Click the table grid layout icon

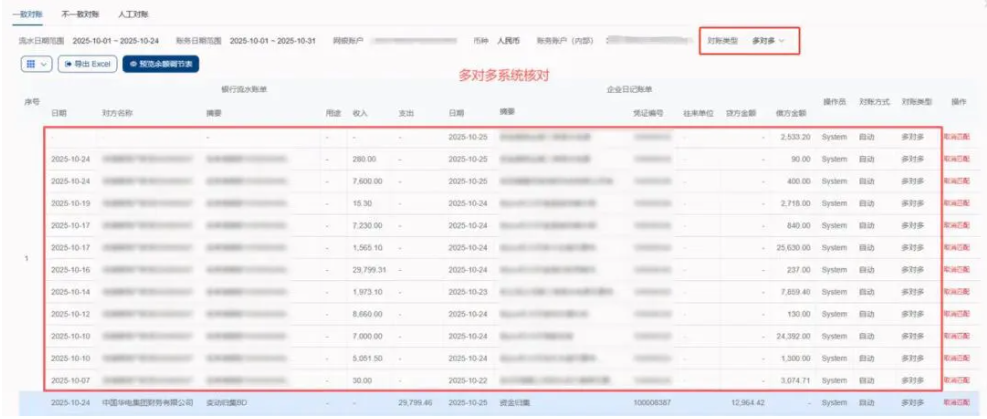click(x=31, y=64)
